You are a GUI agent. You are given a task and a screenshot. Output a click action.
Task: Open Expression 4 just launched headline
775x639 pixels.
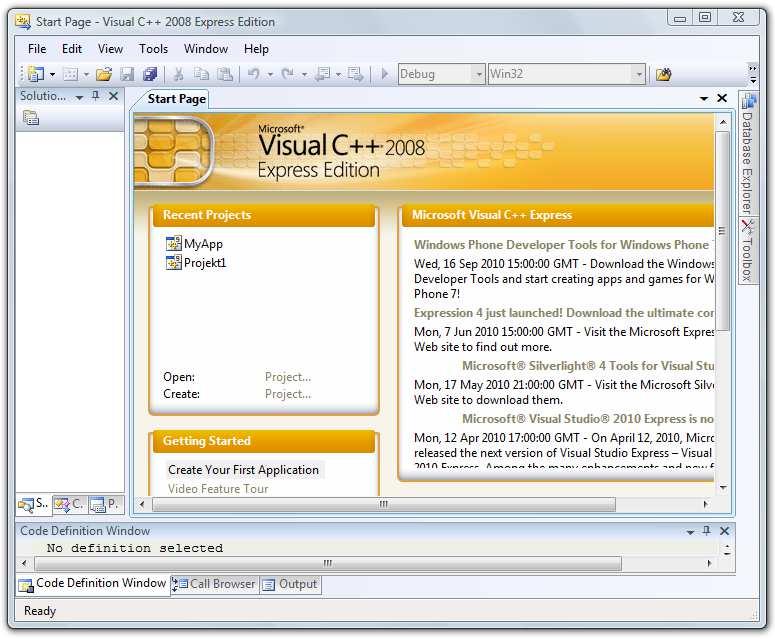(563, 313)
